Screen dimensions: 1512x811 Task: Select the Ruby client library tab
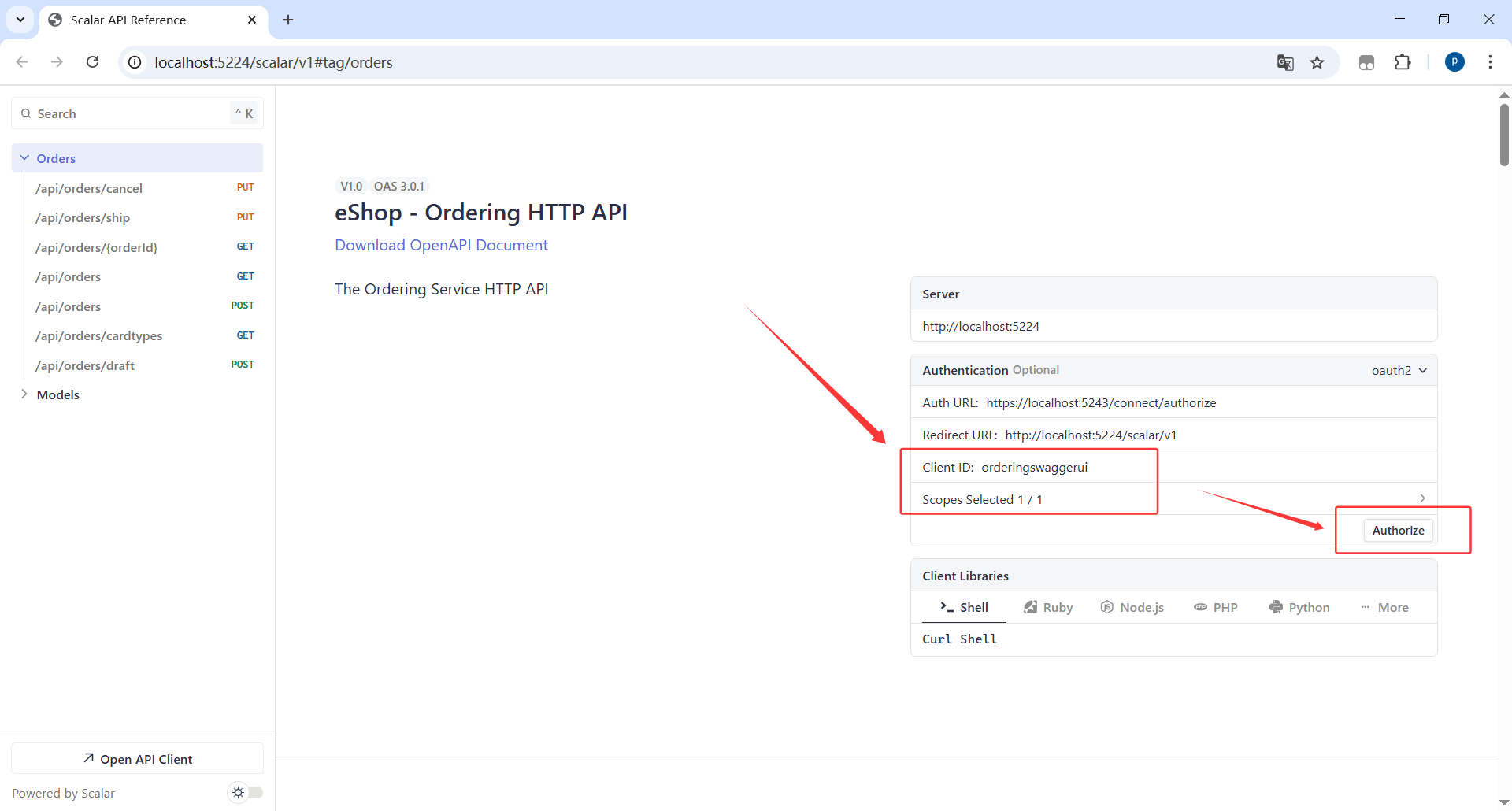[1048, 607]
